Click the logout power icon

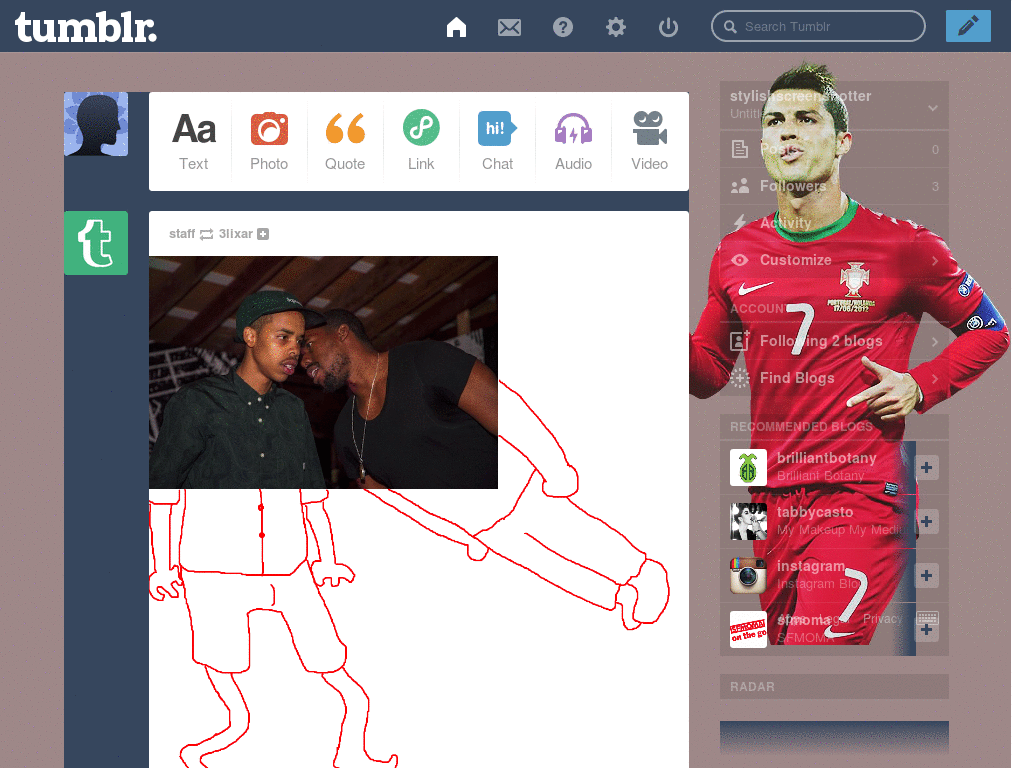tap(667, 27)
